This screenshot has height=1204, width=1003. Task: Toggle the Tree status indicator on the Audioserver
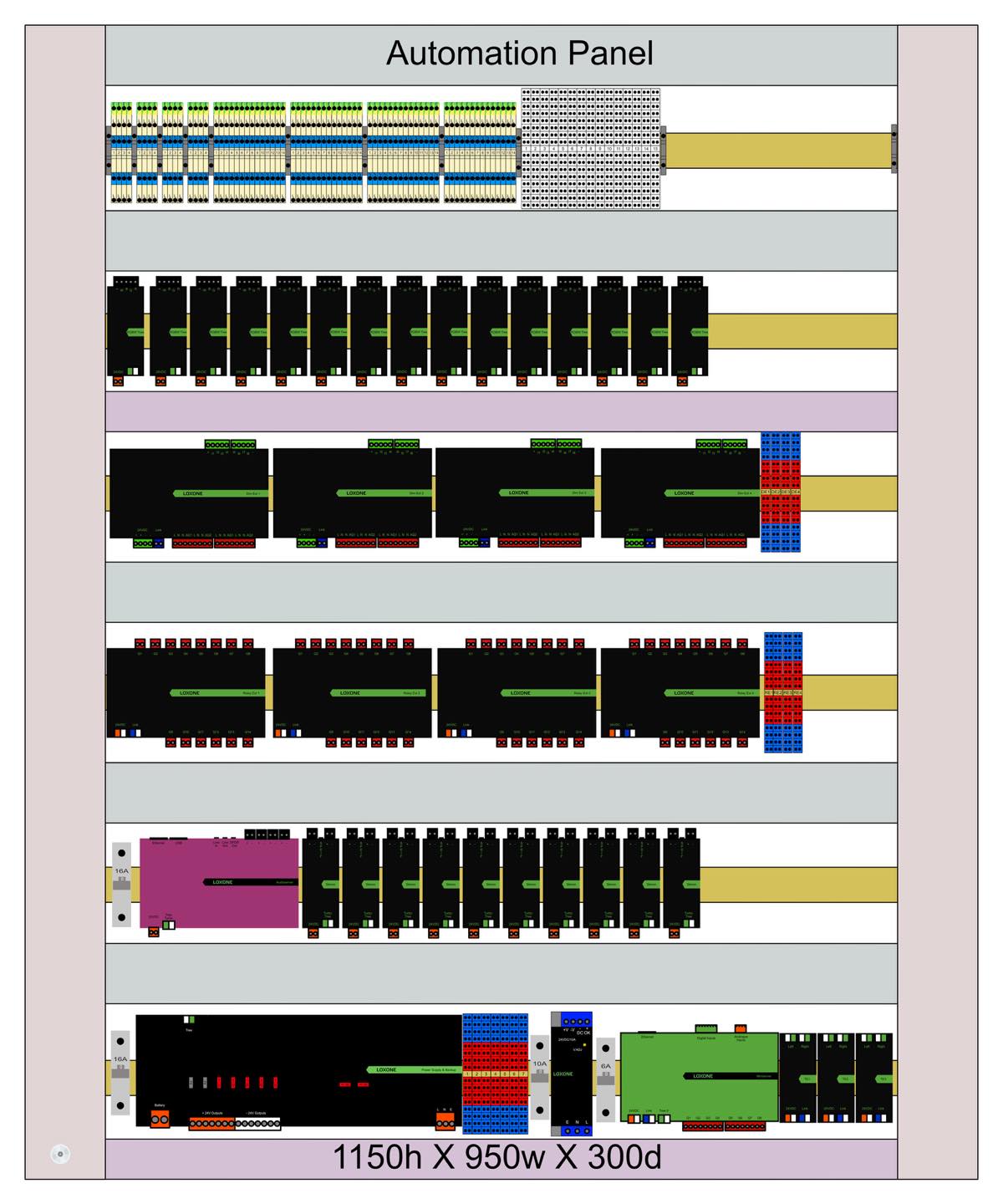tap(168, 925)
